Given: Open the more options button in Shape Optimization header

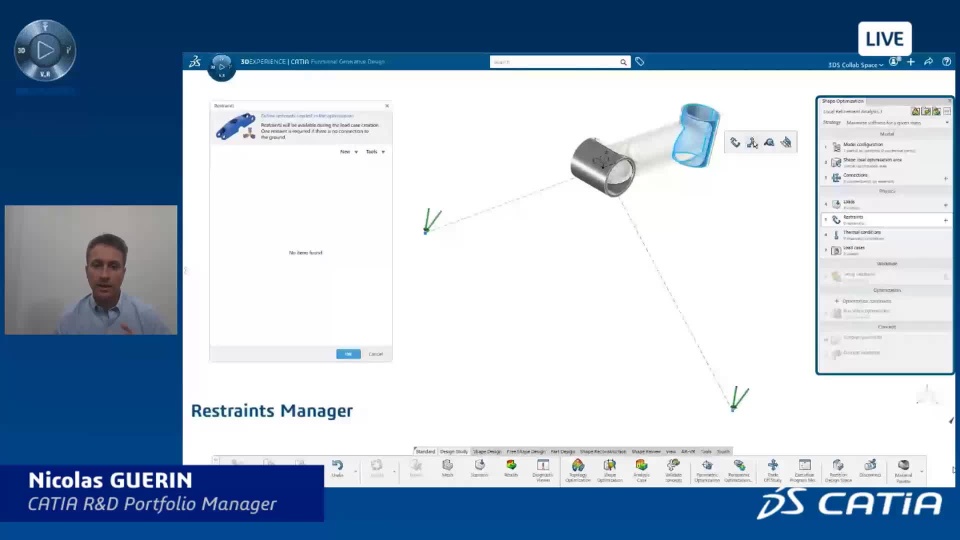Looking at the screenshot, I should (x=947, y=111).
